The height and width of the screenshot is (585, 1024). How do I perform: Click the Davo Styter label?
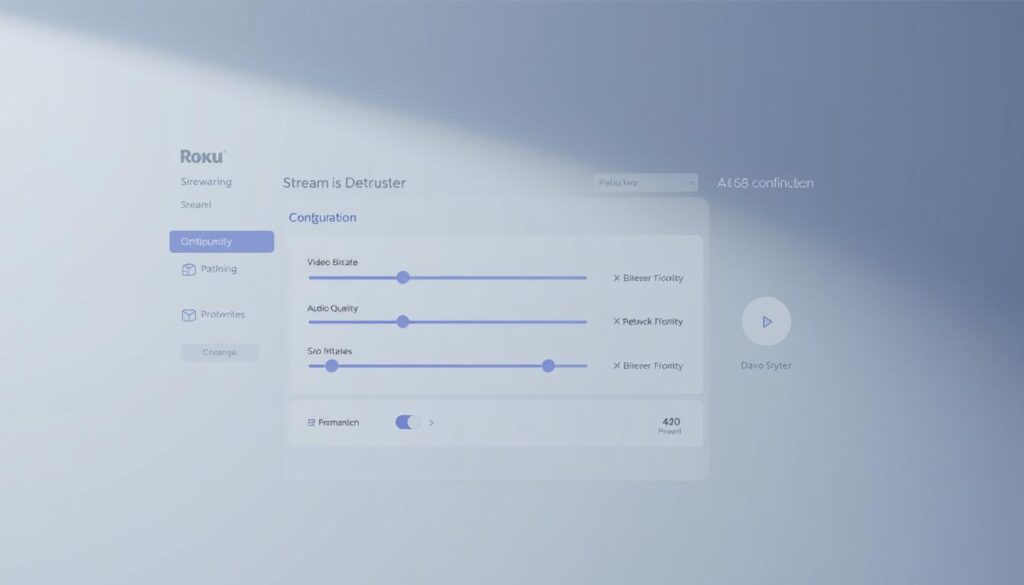pos(766,365)
